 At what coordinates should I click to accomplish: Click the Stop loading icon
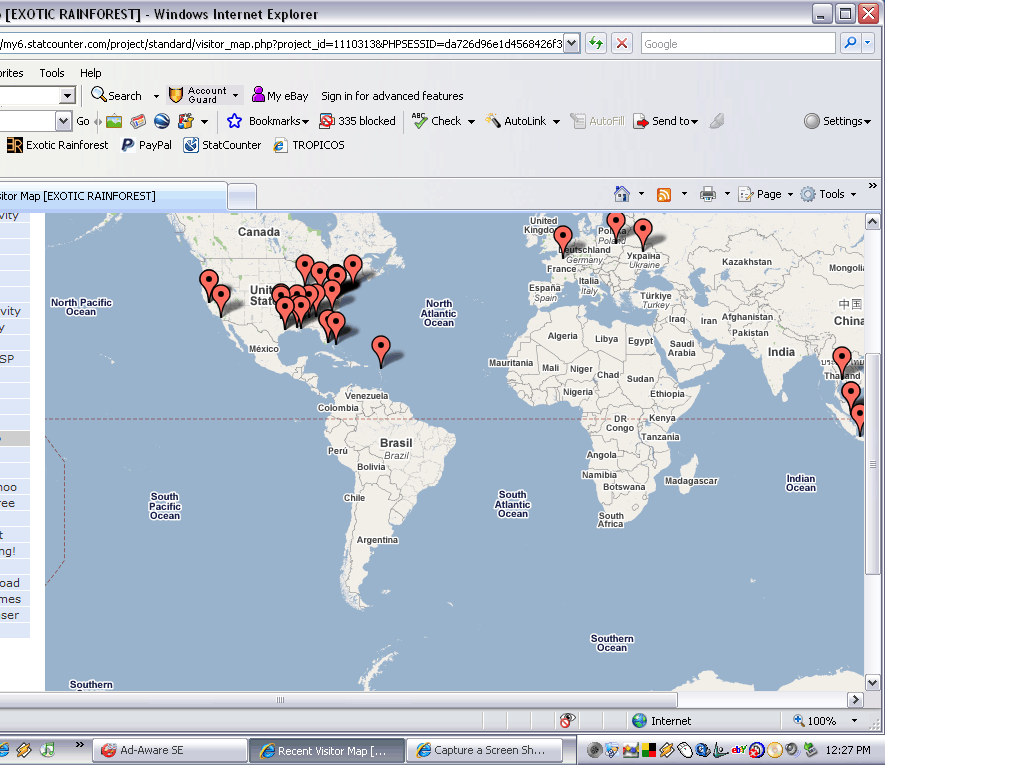point(622,43)
